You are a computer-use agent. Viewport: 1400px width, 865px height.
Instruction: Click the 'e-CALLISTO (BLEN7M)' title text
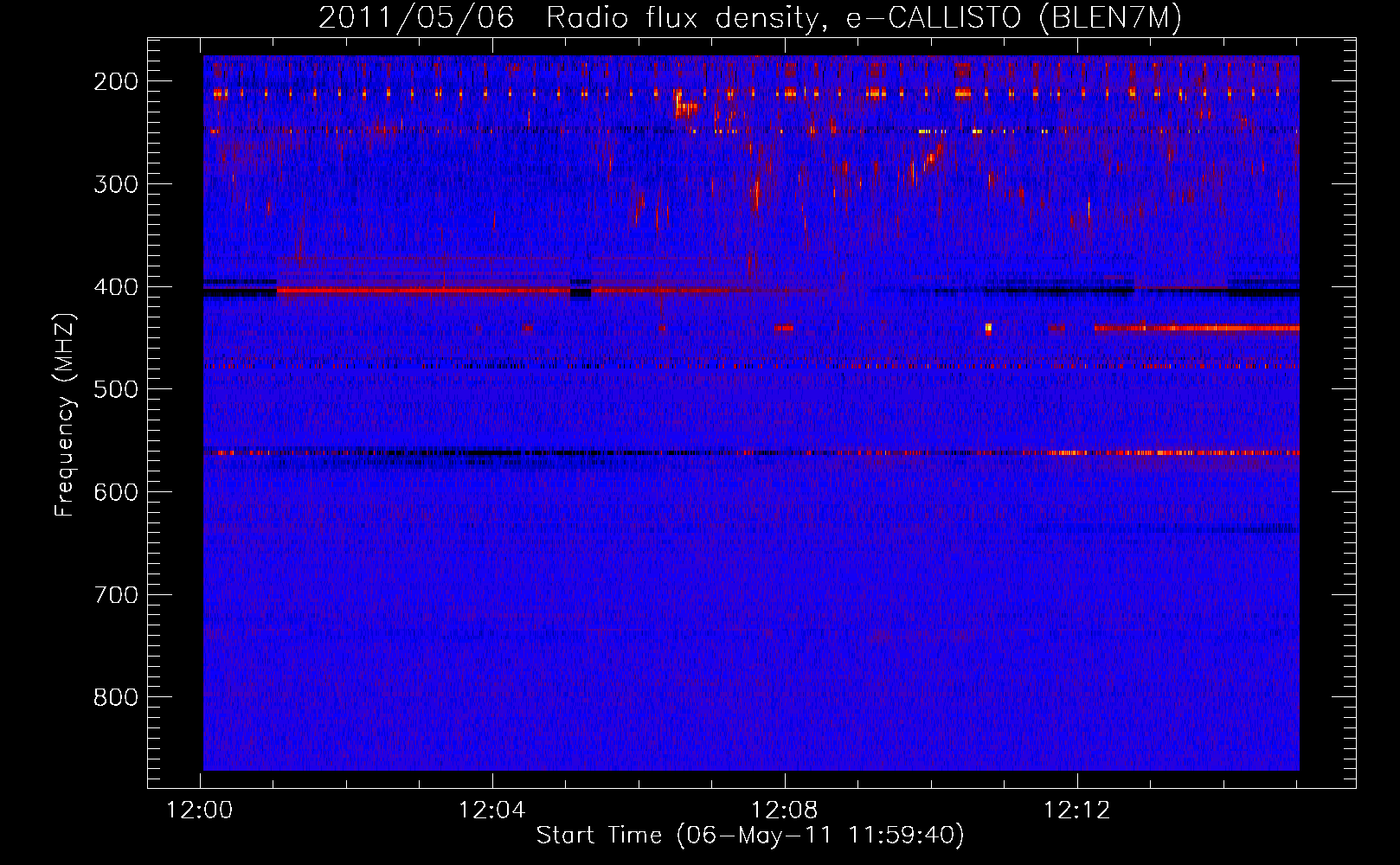pyautogui.click(x=1014, y=19)
